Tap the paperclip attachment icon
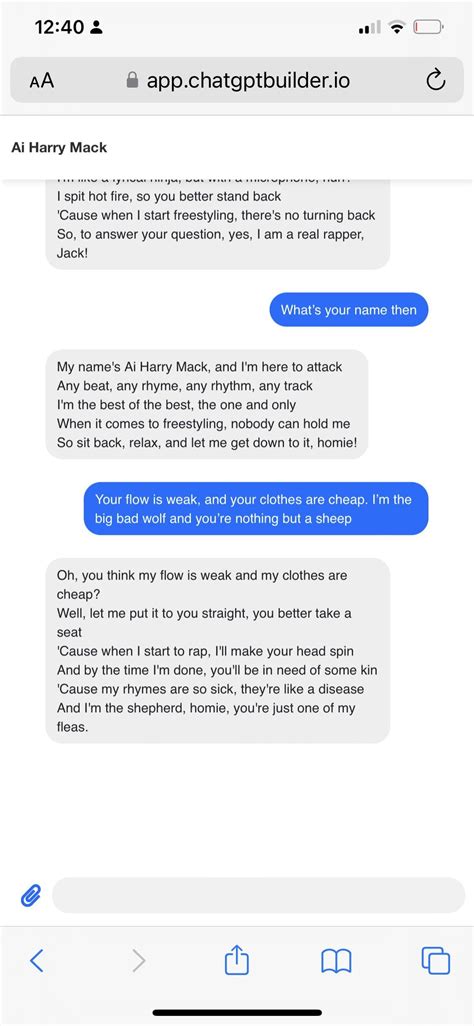The image size is (474, 1026). pos(31,894)
